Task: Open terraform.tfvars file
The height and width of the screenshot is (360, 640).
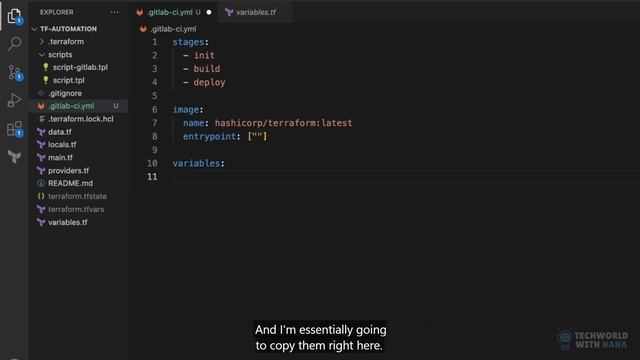Action: point(76,209)
